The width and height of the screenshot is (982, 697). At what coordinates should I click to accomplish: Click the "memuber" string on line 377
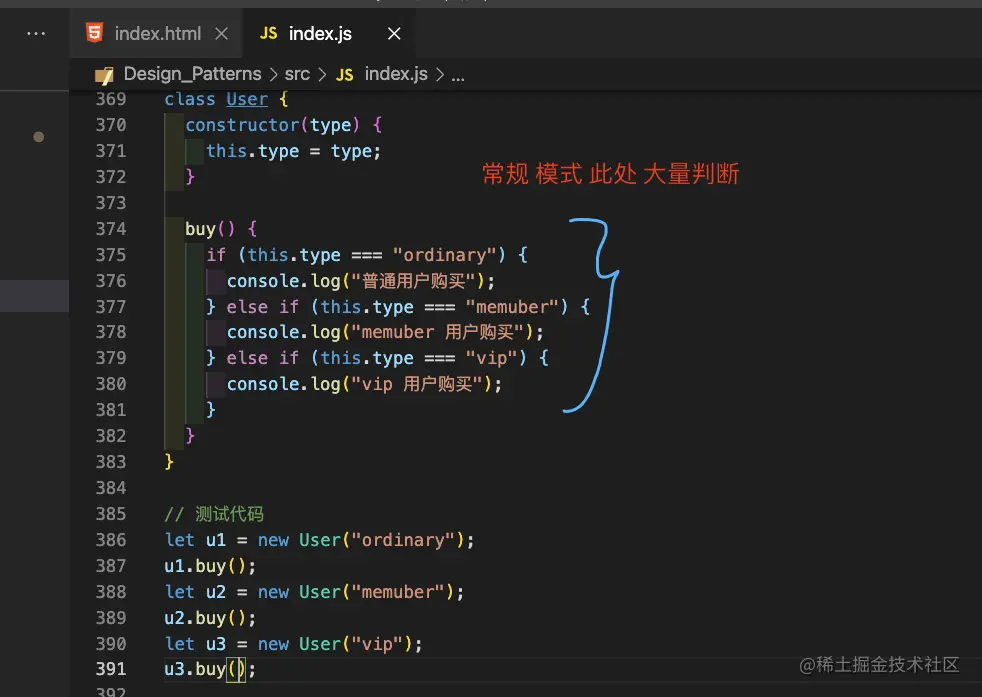(512, 307)
